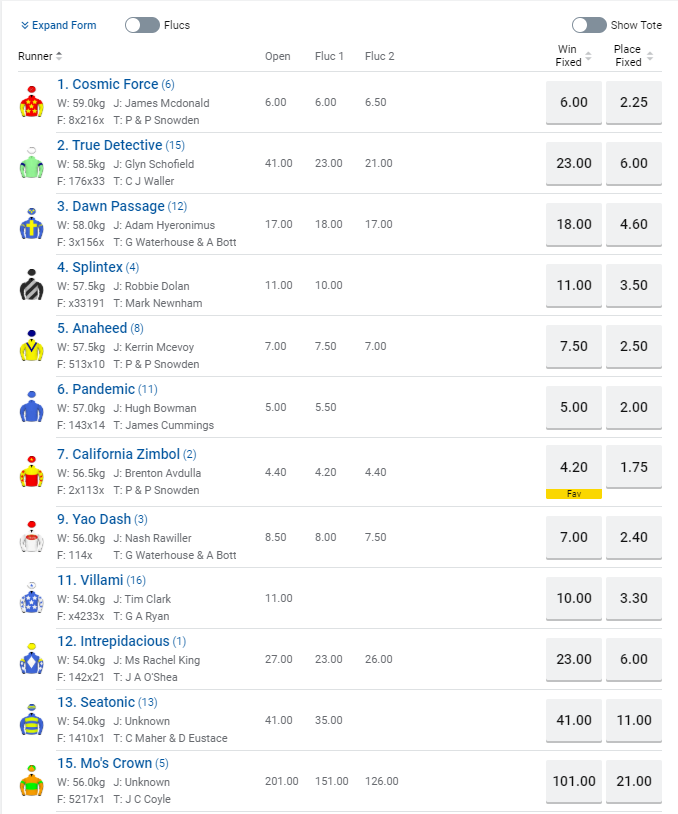The image size is (678, 814).
Task: Sort by Place Fixed column arrows
Action: click(650, 56)
